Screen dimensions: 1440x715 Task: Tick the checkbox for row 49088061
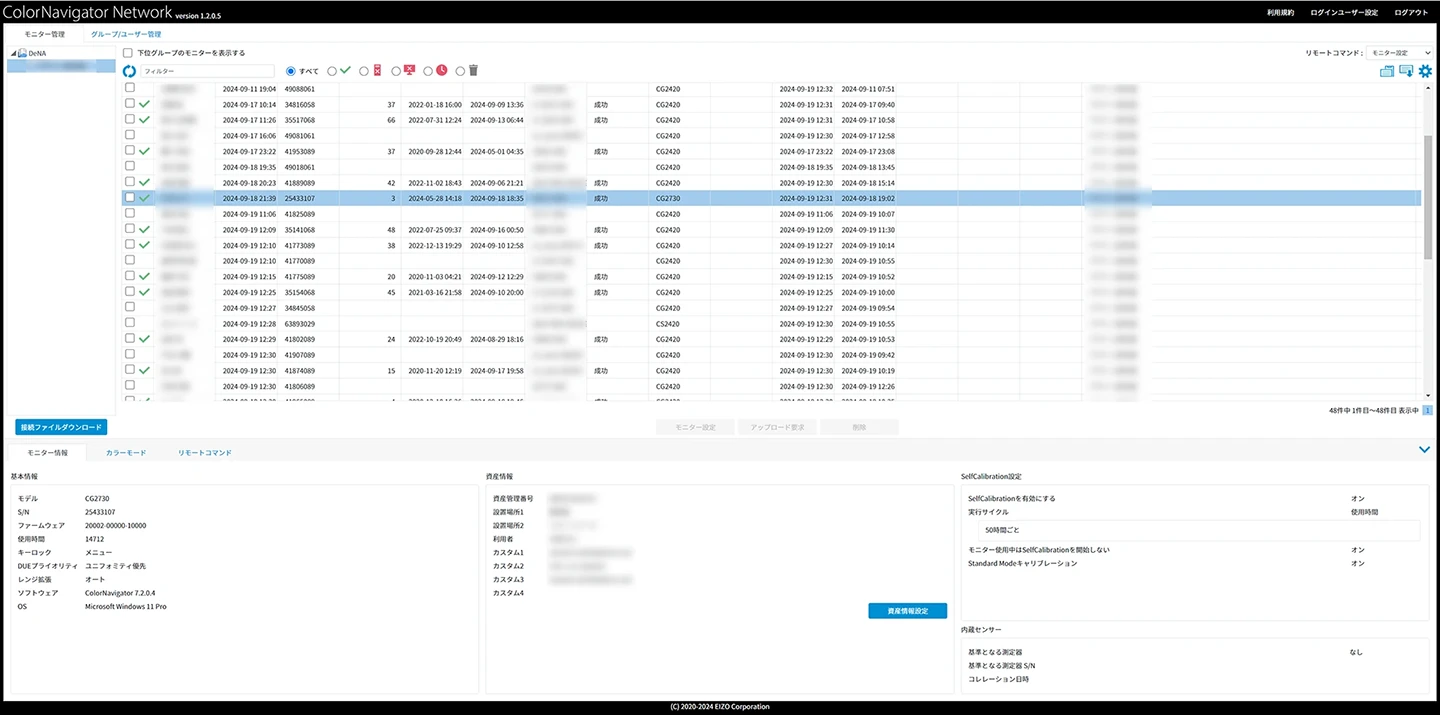[129, 88]
